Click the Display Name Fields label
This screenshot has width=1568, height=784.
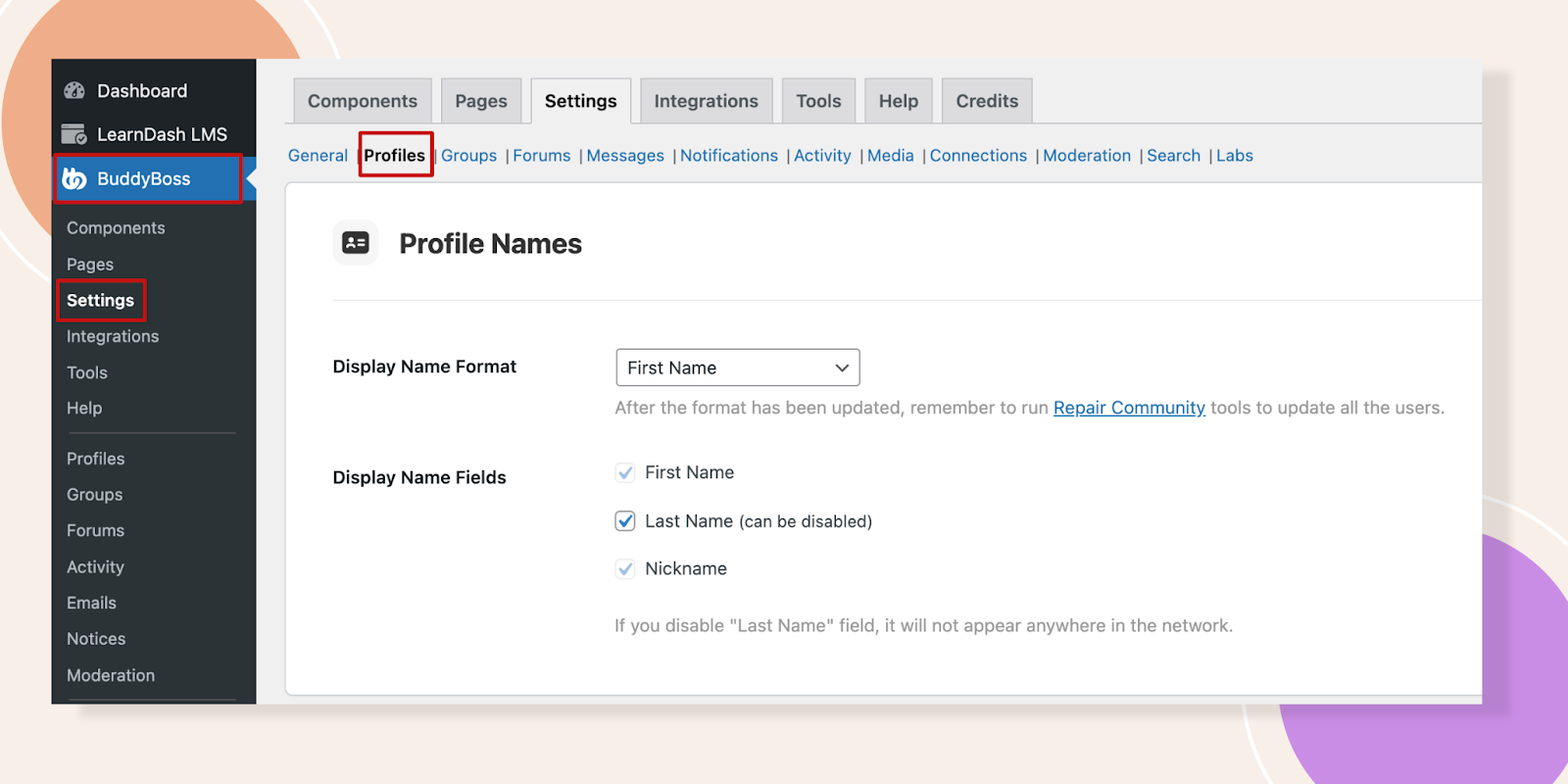419,477
